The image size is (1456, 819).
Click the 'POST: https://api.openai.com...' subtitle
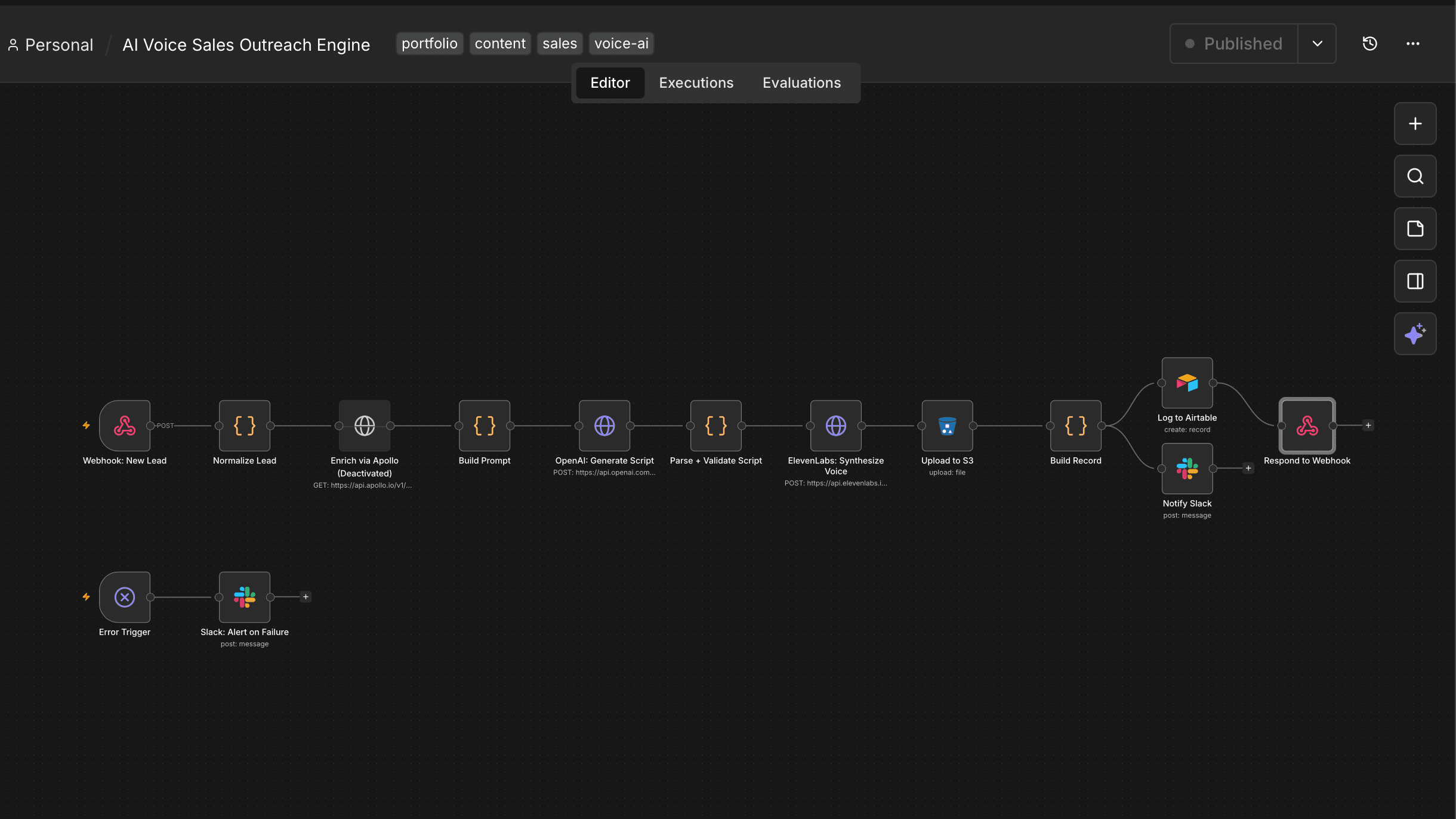(604, 473)
